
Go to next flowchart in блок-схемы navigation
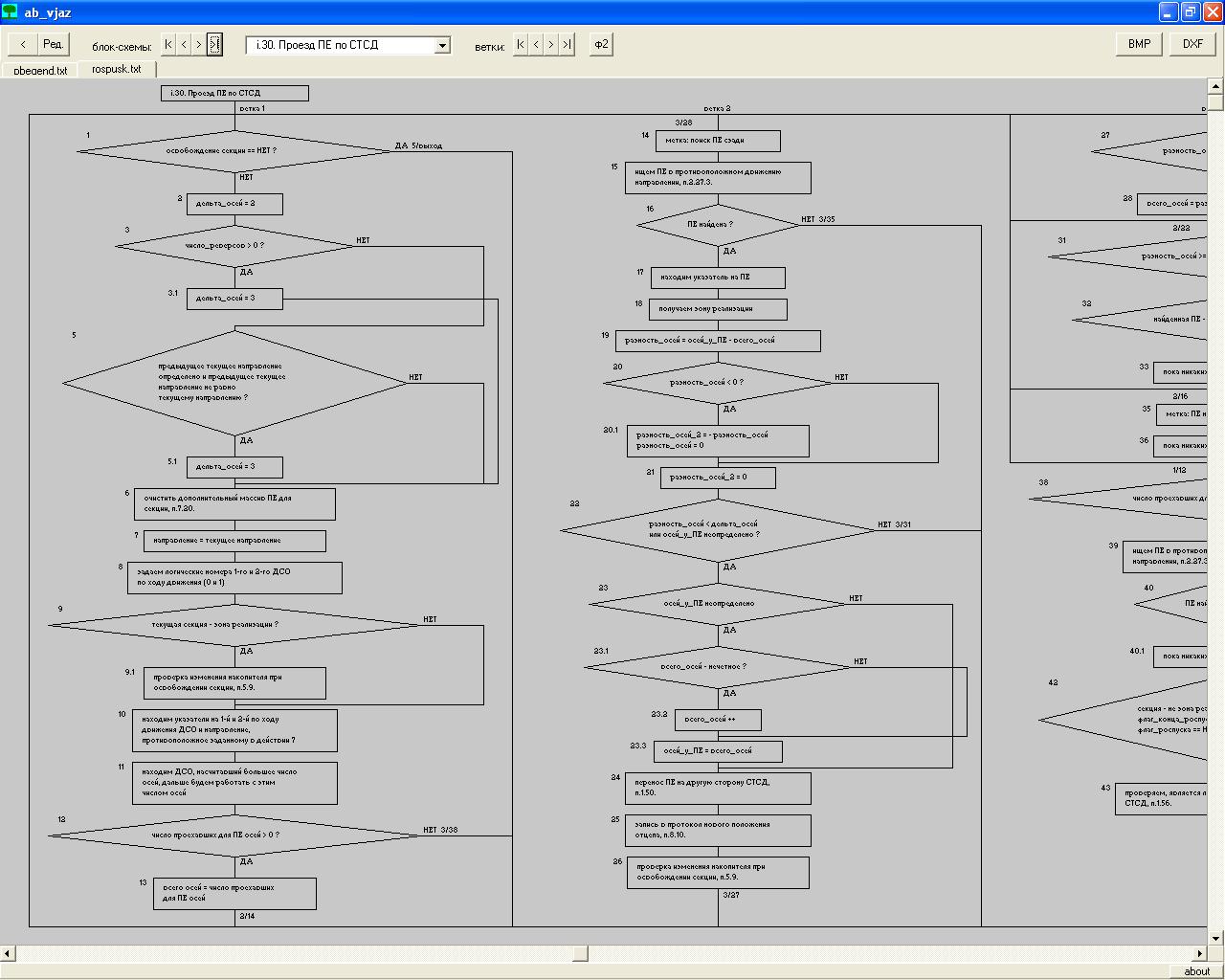click(199, 44)
